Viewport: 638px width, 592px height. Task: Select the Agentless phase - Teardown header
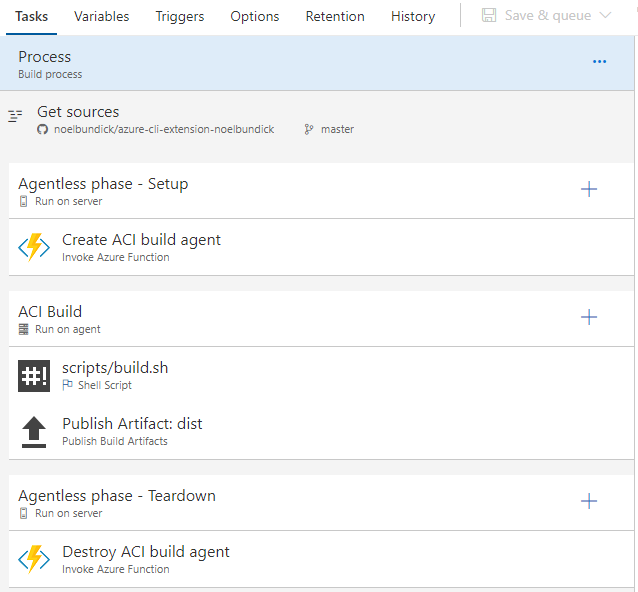coord(321,503)
